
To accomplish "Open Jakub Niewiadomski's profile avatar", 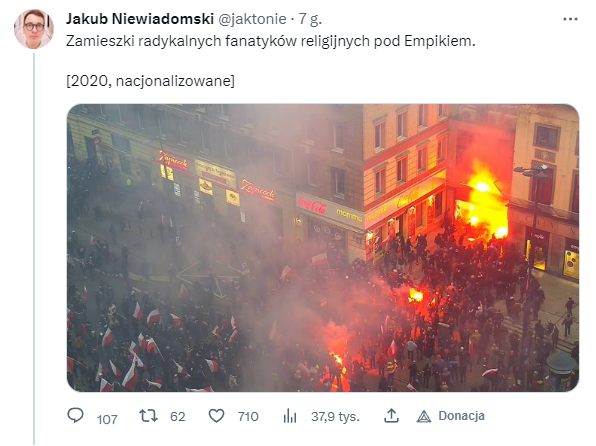I will (x=34, y=29).
